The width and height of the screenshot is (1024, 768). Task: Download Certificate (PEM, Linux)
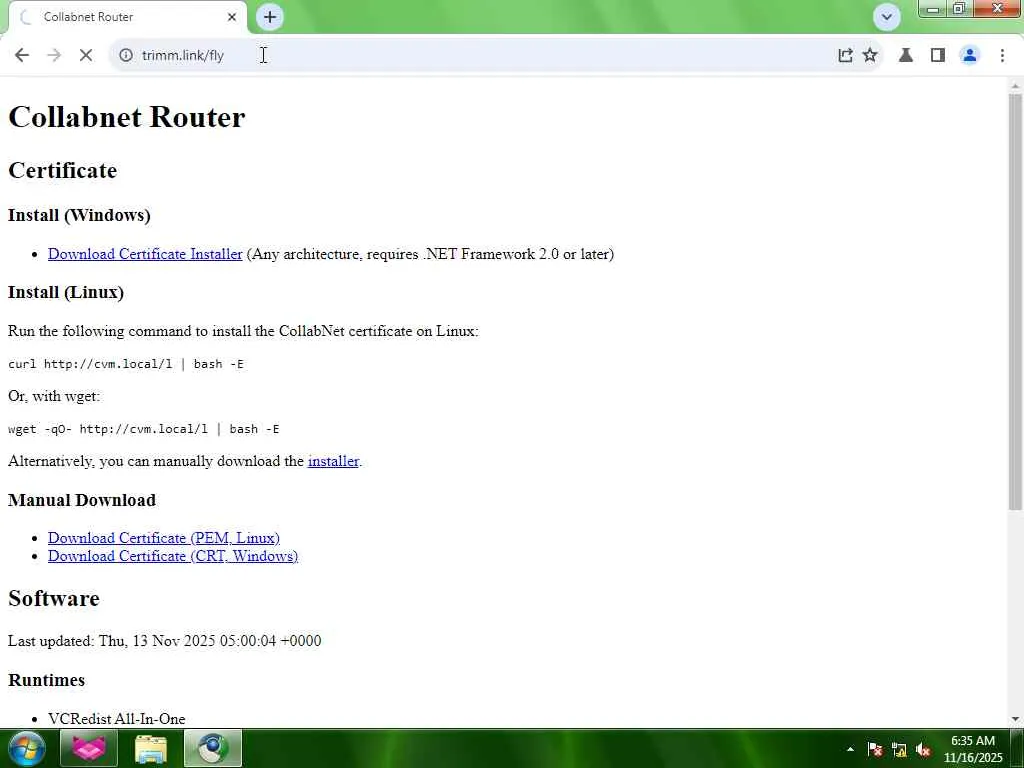(164, 538)
